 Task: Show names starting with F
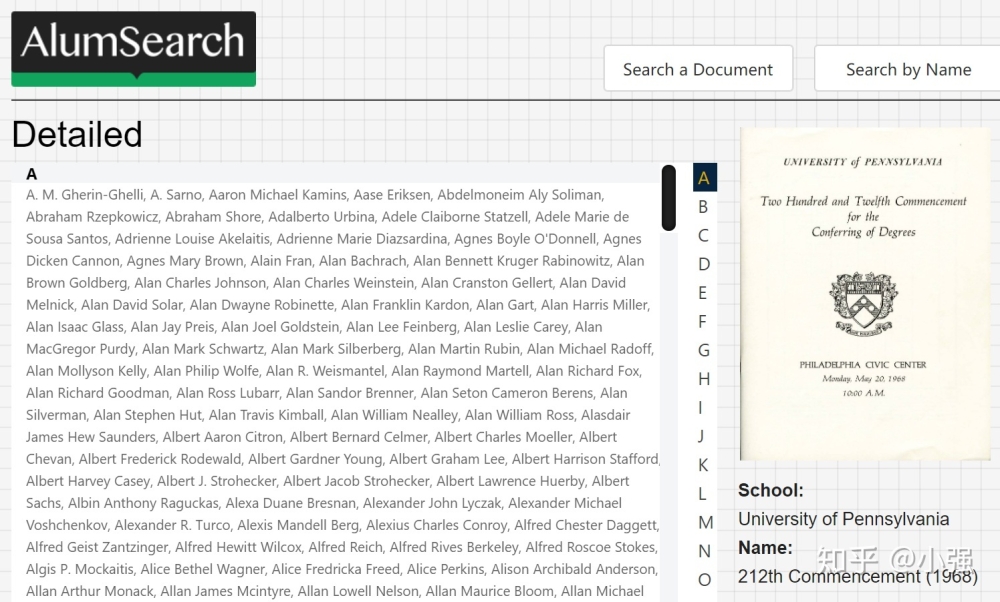tap(702, 321)
